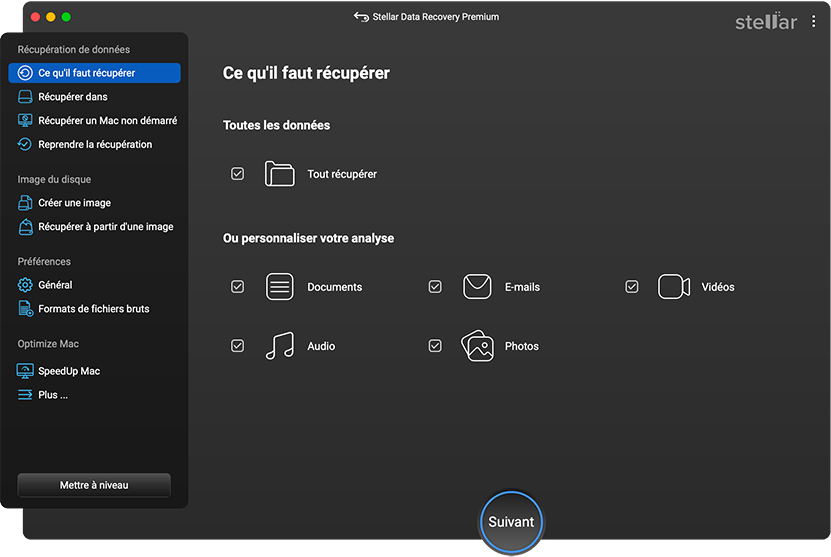Click the yellow minimize window button
Viewport: 831px width, 557px height.
click(x=51, y=17)
